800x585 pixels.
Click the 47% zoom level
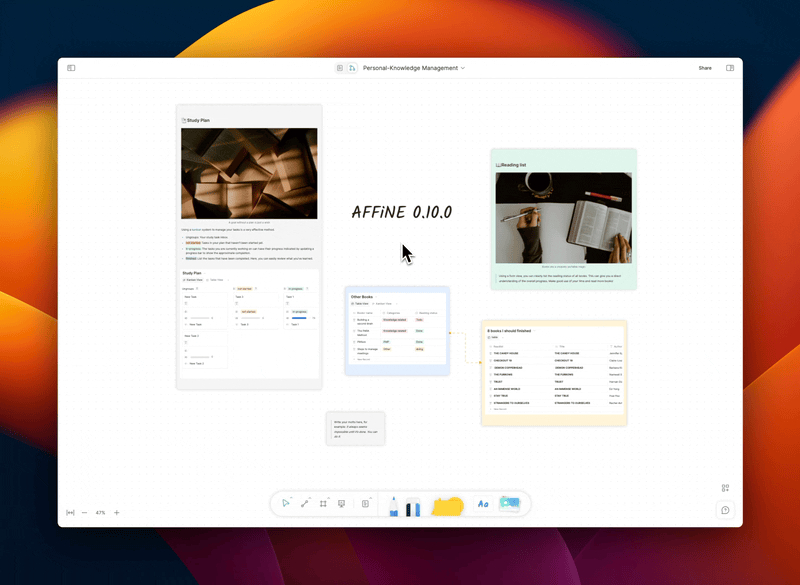tap(101, 513)
